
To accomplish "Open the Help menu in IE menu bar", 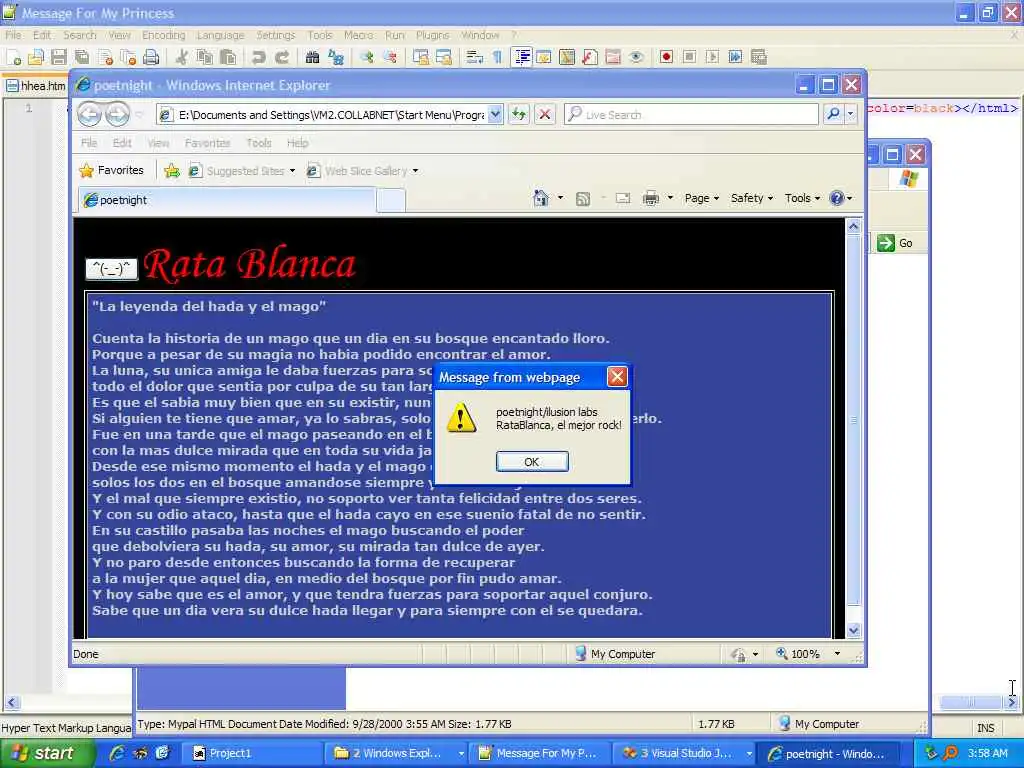I will [297, 143].
